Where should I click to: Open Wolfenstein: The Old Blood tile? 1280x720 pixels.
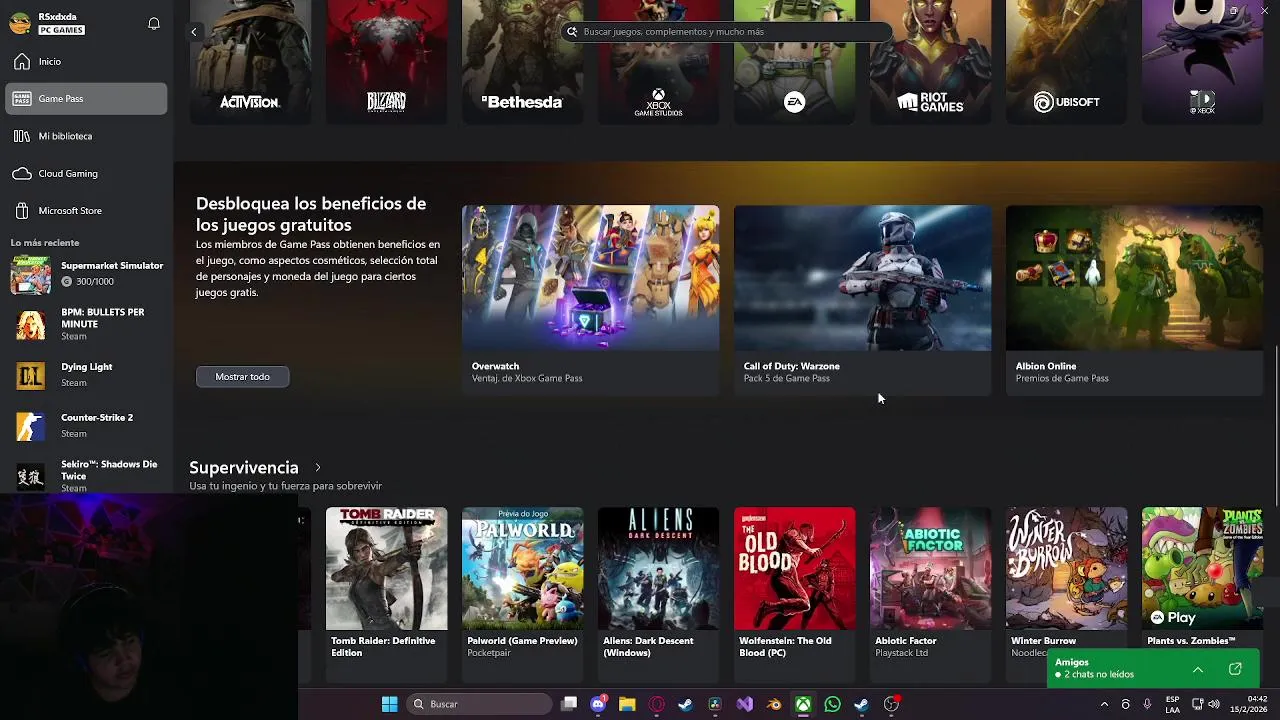point(794,595)
